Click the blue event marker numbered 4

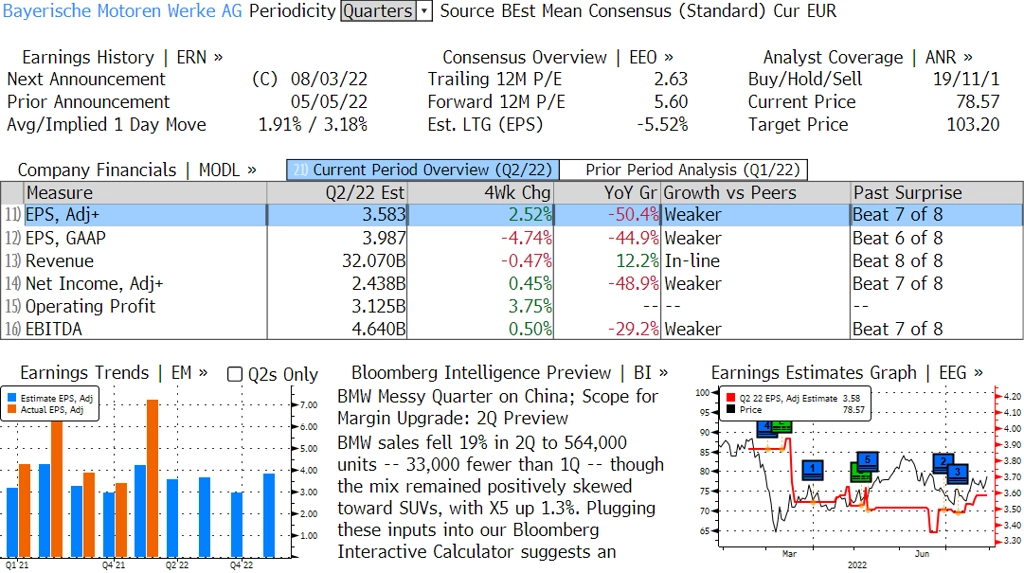point(767,429)
